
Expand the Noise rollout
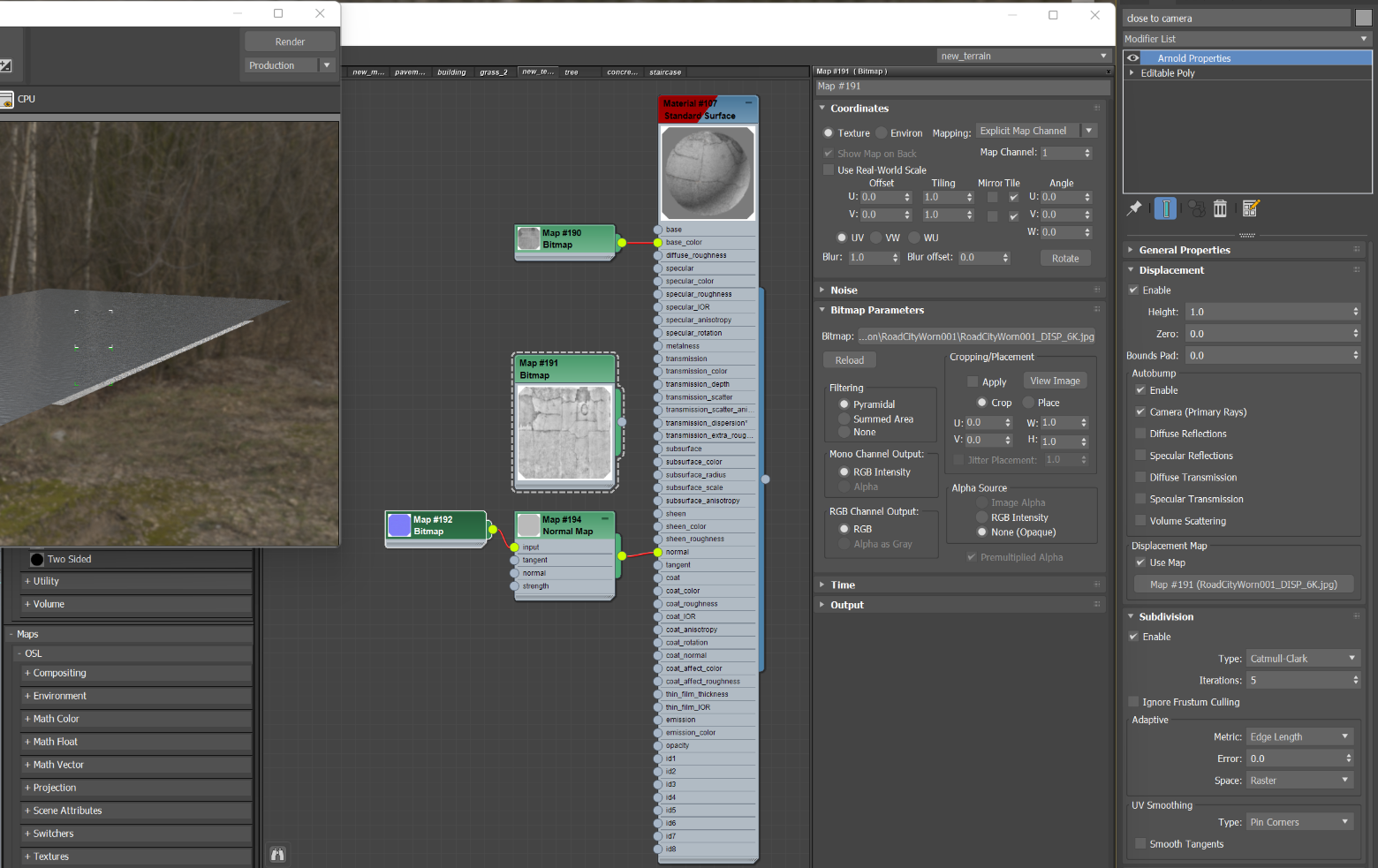click(844, 291)
